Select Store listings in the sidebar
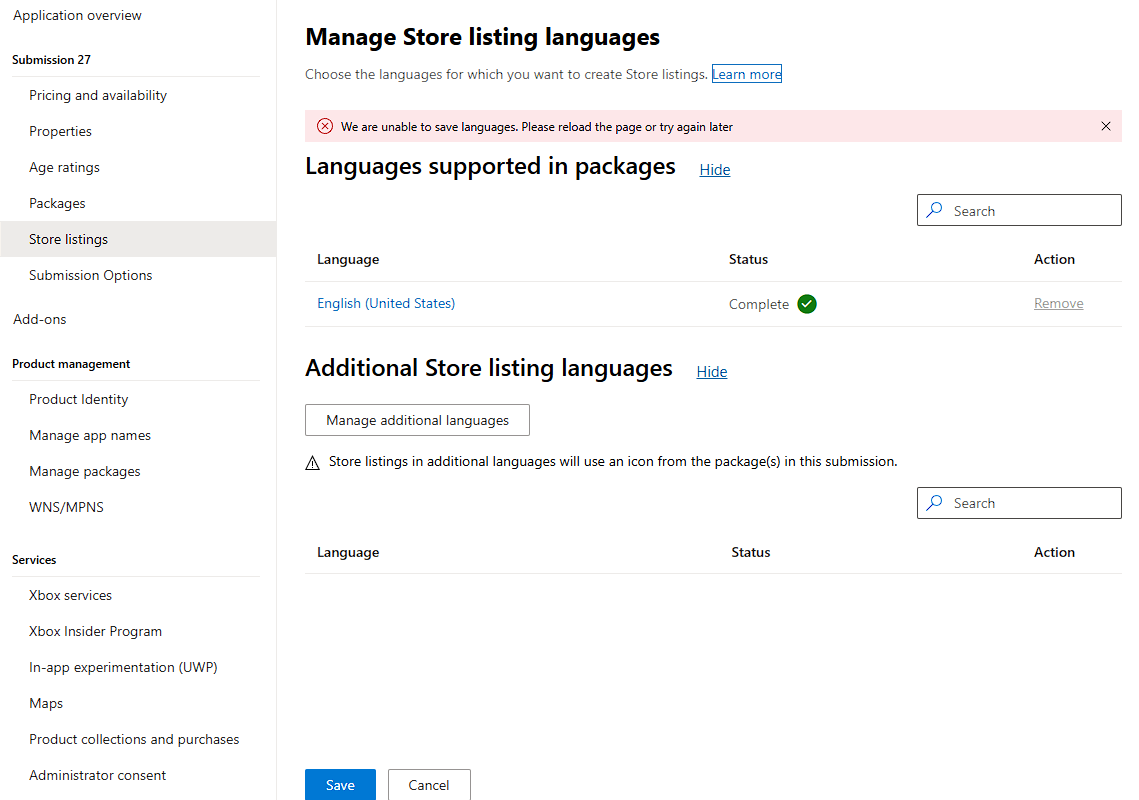Image resolution: width=1139 pixels, height=800 pixels. pyautogui.click(x=138, y=239)
